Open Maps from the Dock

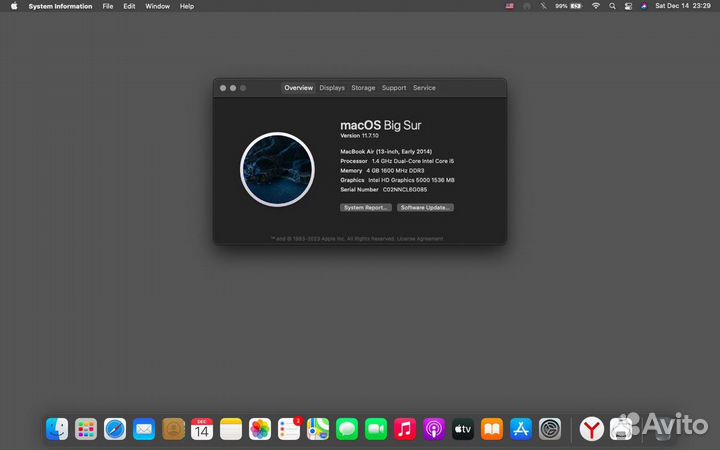click(318, 429)
